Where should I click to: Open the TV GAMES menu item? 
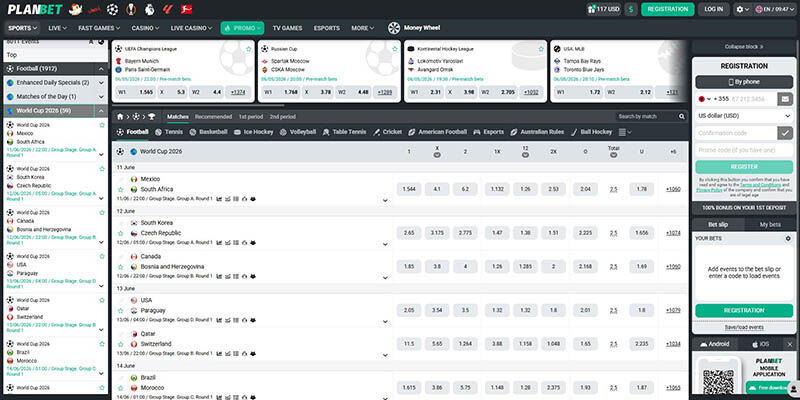coord(287,28)
